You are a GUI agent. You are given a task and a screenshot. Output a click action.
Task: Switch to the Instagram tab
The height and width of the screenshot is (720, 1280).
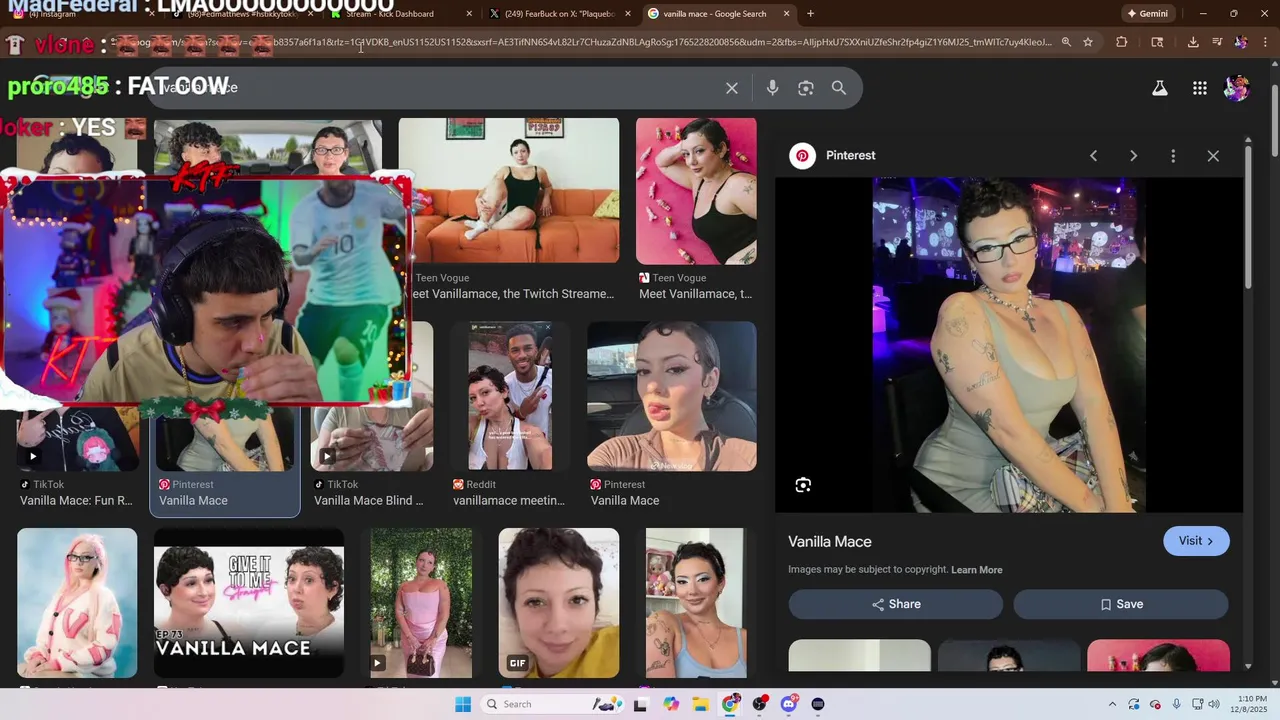(80, 14)
